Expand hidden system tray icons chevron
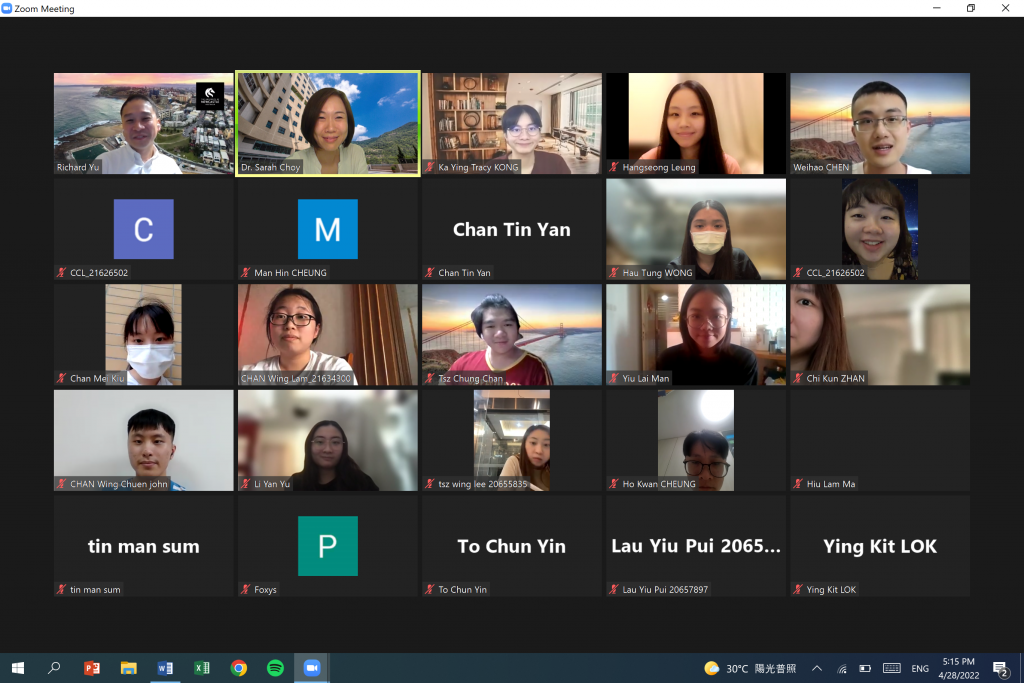Image resolution: width=1024 pixels, height=683 pixels. [x=817, y=668]
